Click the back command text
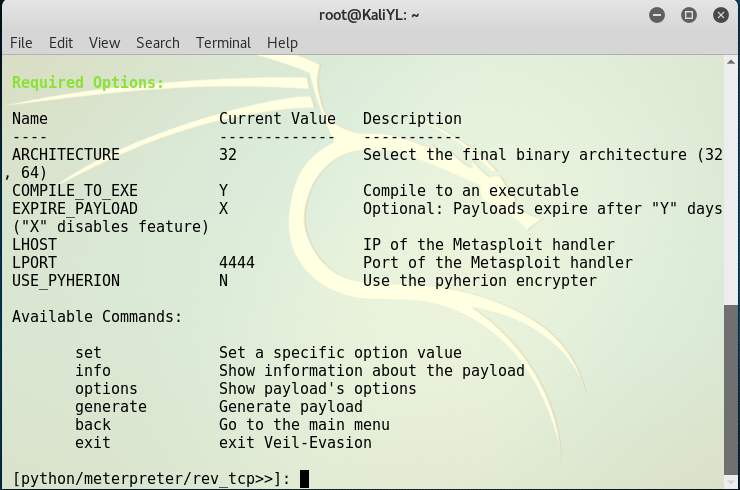The image size is (740, 490). pos(93,424)
